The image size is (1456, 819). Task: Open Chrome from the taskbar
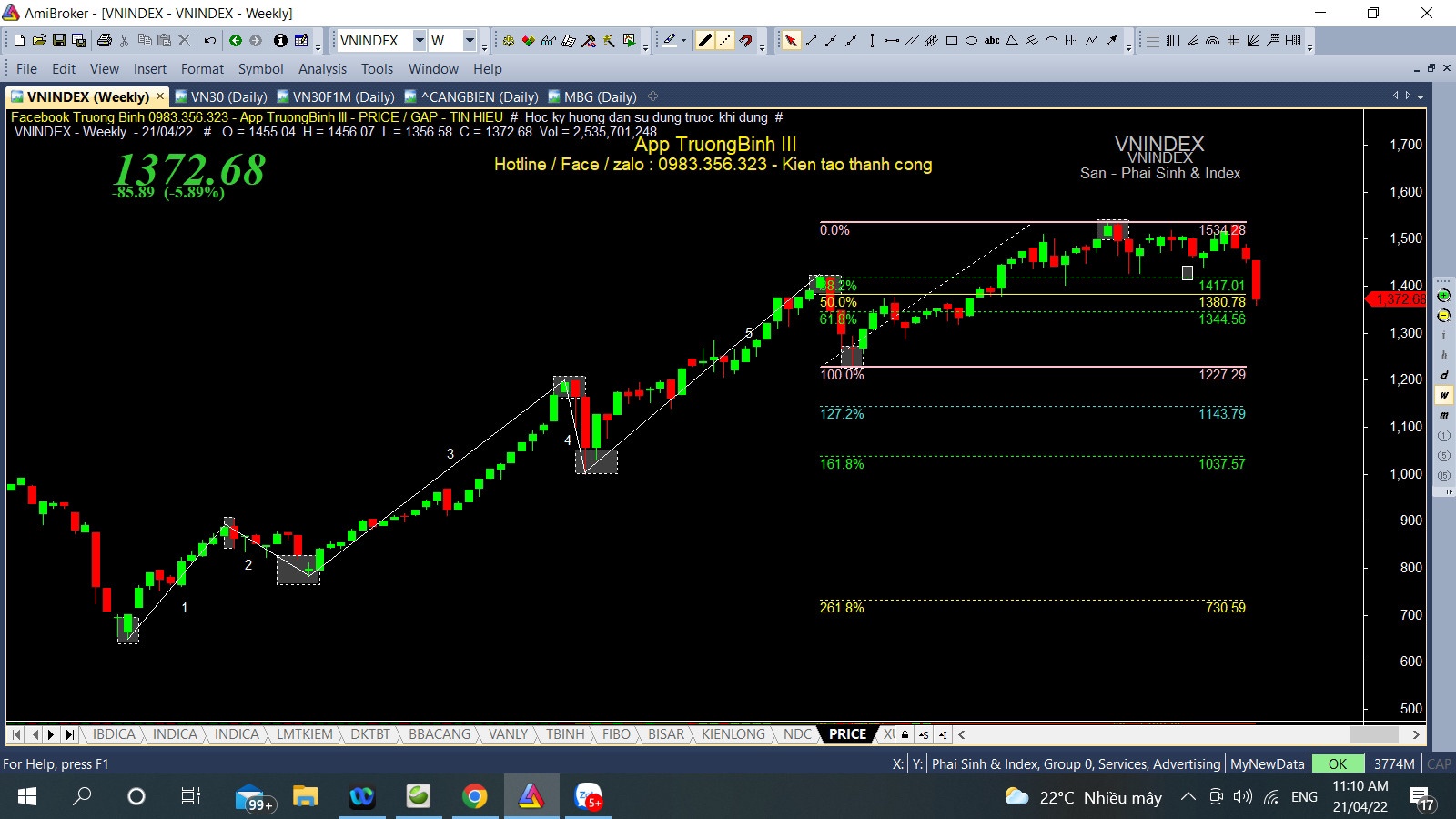pyautogui.click(x=474, y=797)
